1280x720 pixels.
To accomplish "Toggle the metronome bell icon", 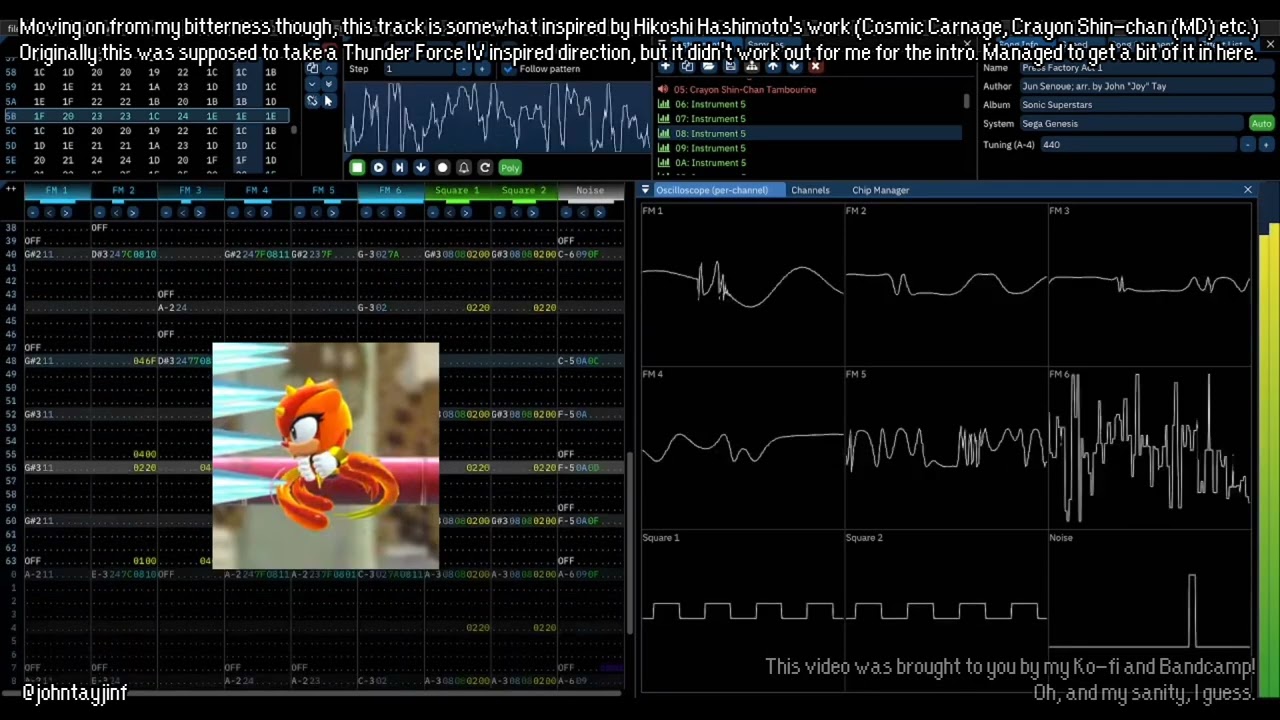I will click(464, 168).
